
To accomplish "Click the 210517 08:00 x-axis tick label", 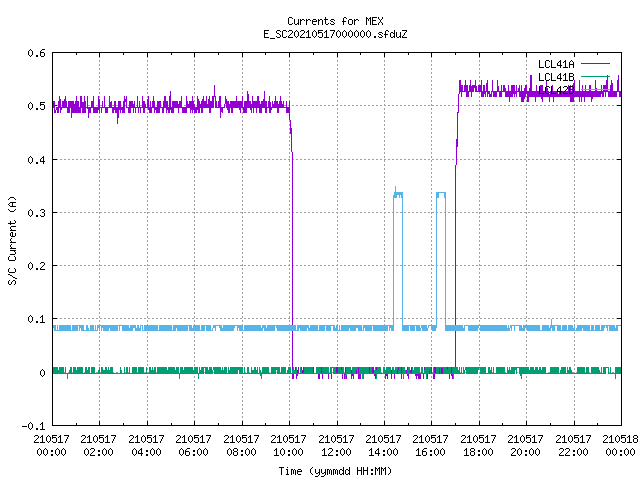I will click(241, 445).
